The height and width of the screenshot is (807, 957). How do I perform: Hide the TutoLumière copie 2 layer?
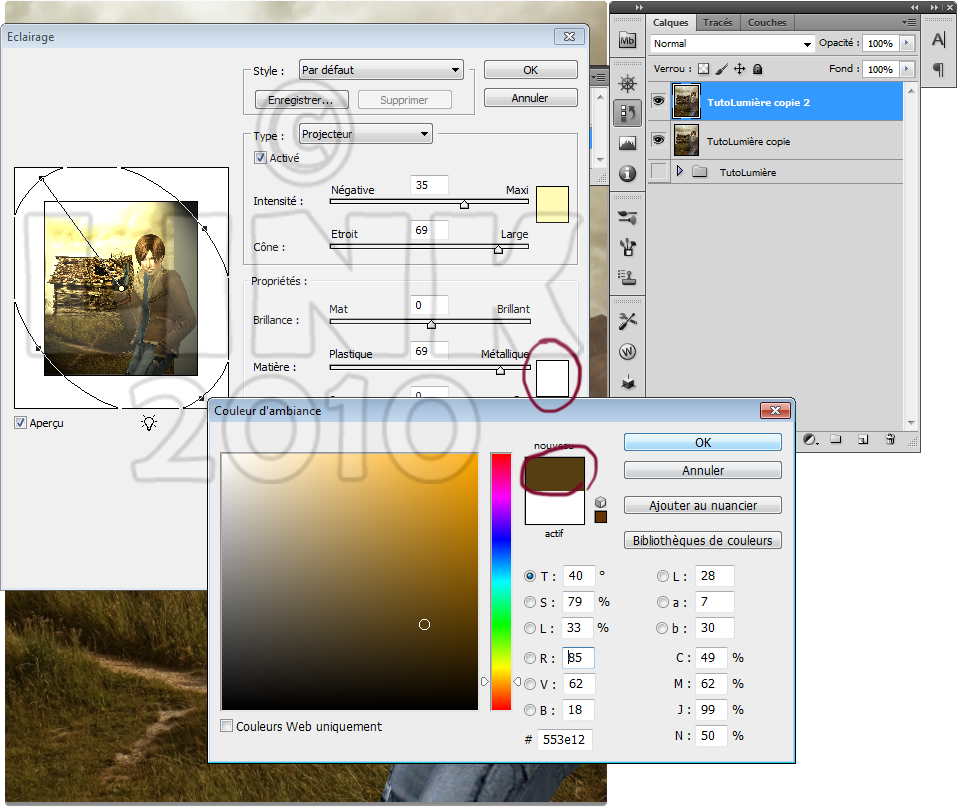[658, 102]
